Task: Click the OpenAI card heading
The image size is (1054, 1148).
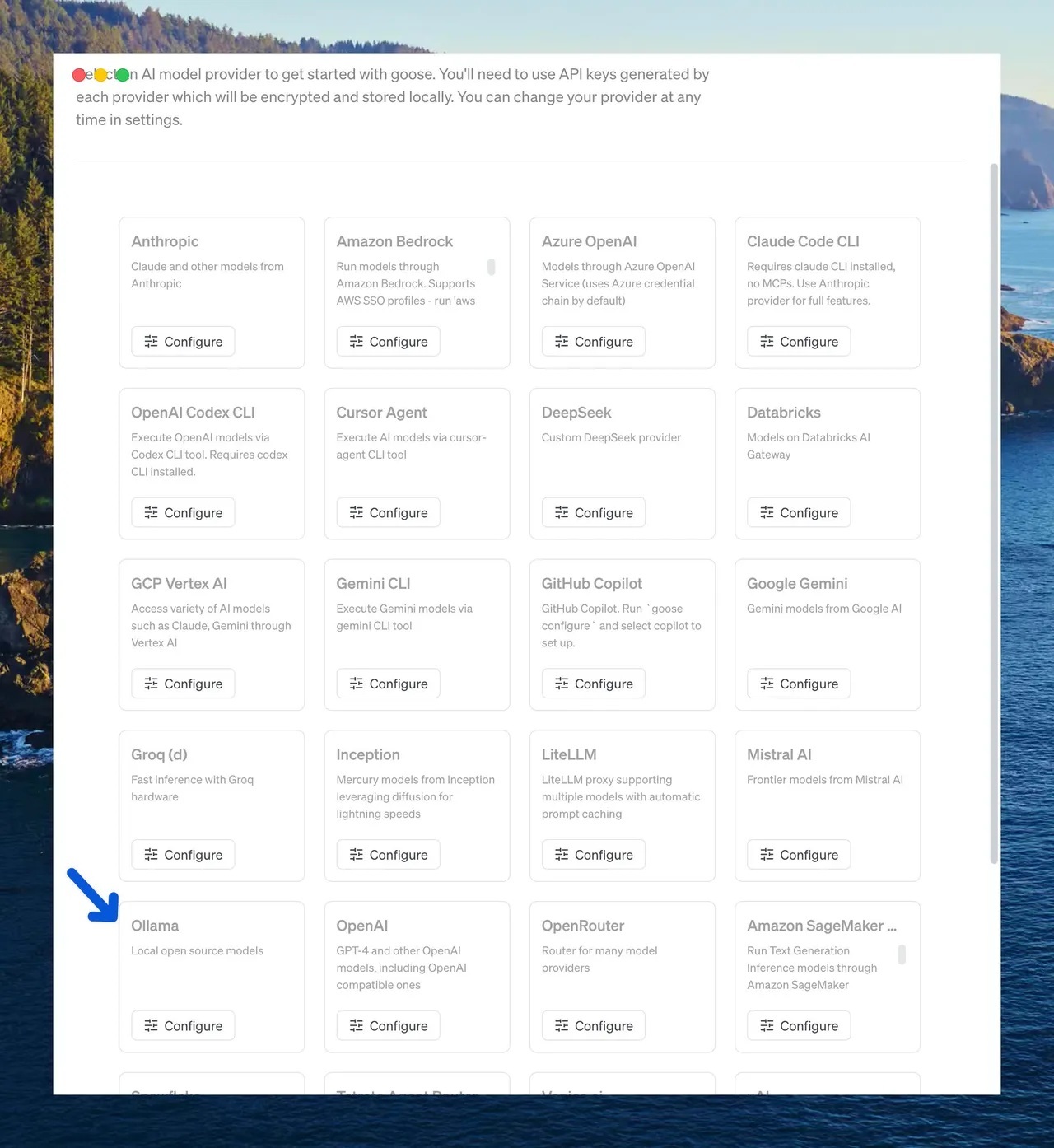Action: coord(361,926)
